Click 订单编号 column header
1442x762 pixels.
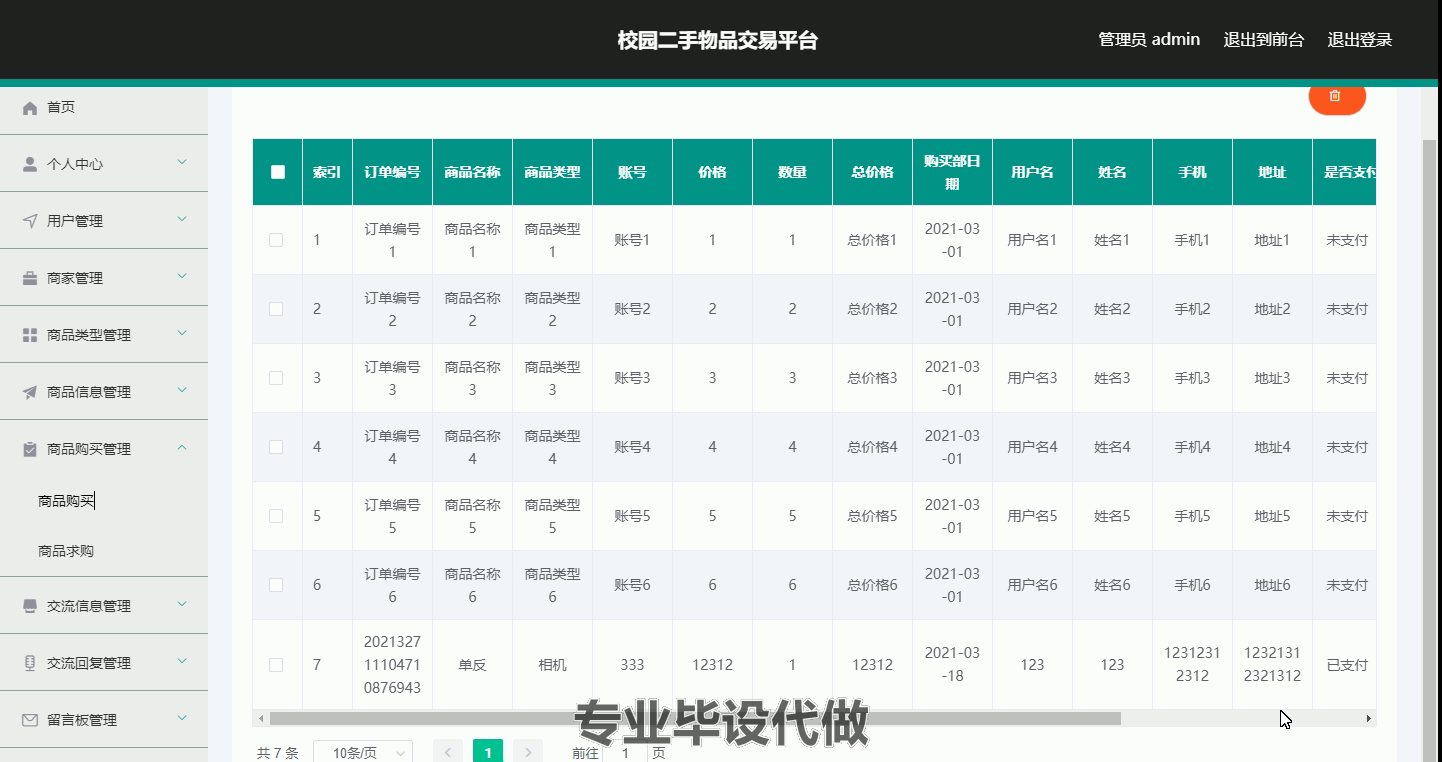pyautogui.click(x=392, y=172)
